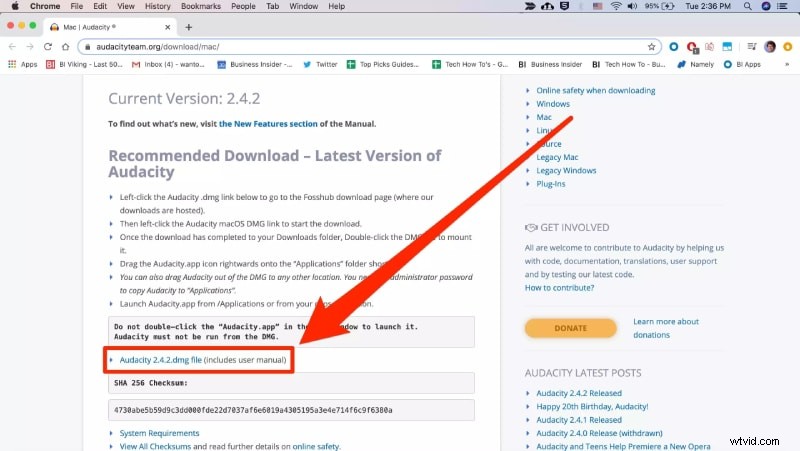Click the browser forward arrow

coord(30,46)
